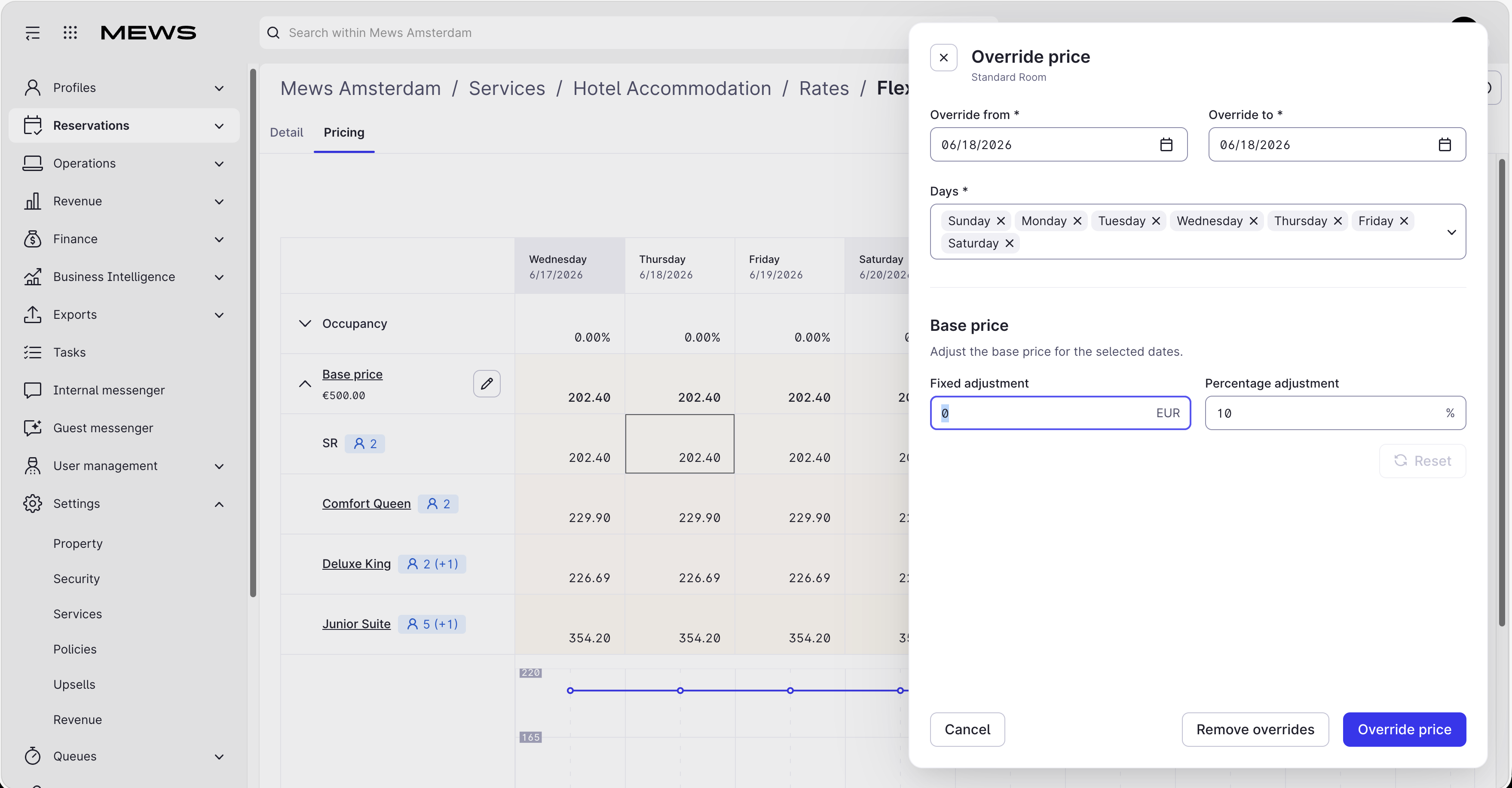Screen dimensions: 1512x788
Task: Click the Guest messenger sparkle chat icon
Action: pyautogui.click(x=33, y=428)
